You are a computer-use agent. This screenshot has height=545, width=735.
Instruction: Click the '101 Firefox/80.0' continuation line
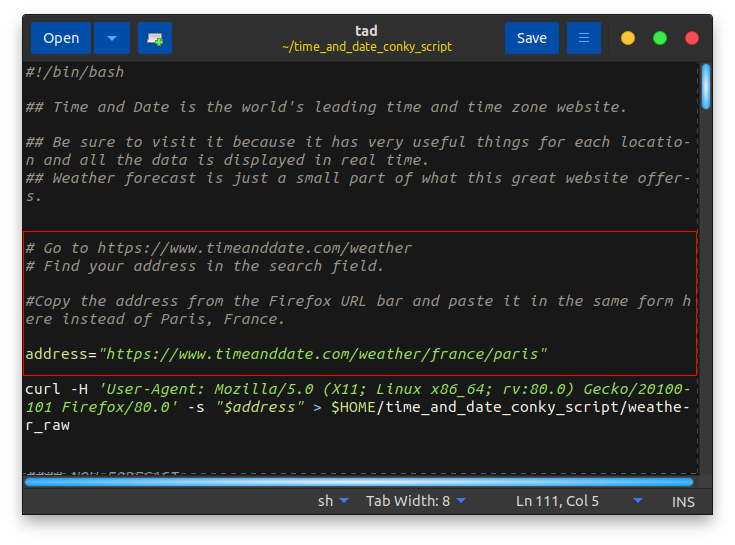[x=358, y=407]
